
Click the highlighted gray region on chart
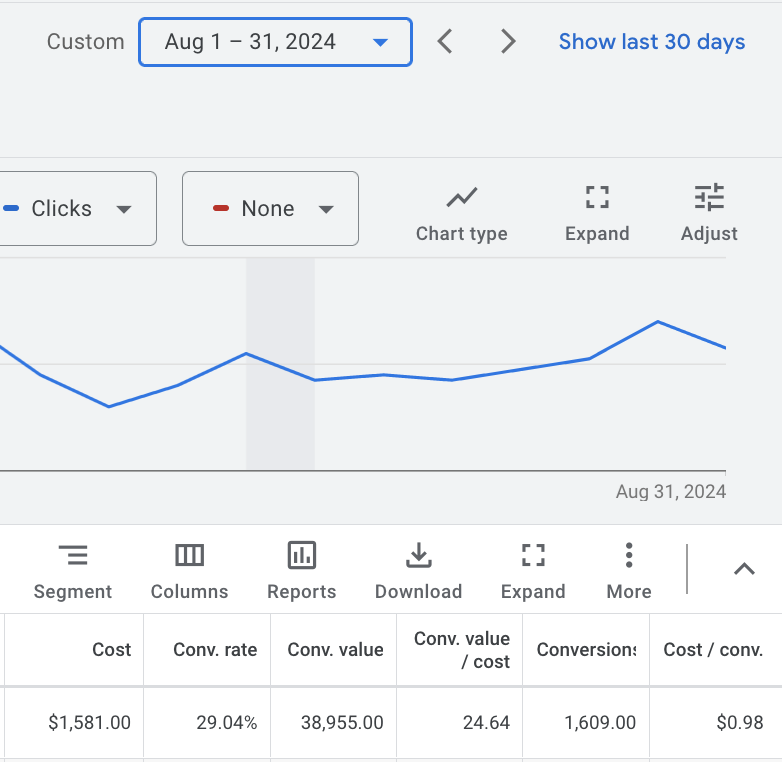280,420
